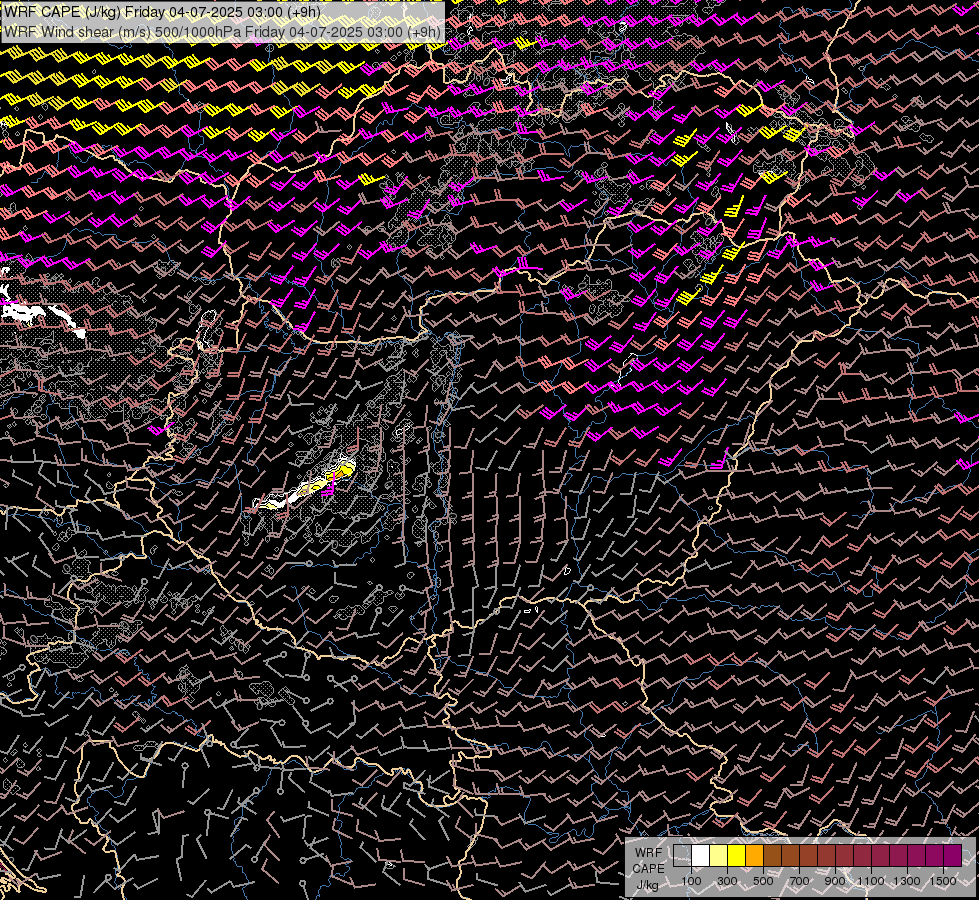Pick the gray first swatch in CAPE legend
The height and width of the screenshot is (900, 979).
tap(682, 856)
